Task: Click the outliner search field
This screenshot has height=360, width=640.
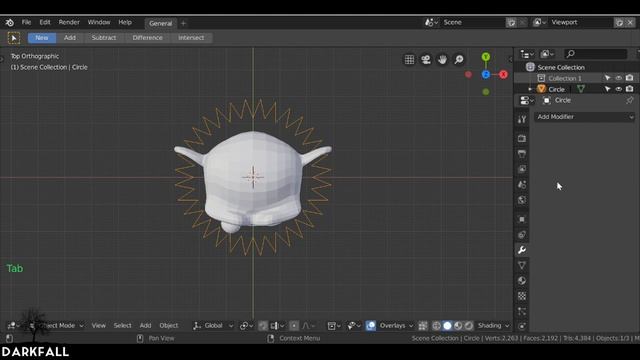Action: pyautogui.click(x=596, y=54)
